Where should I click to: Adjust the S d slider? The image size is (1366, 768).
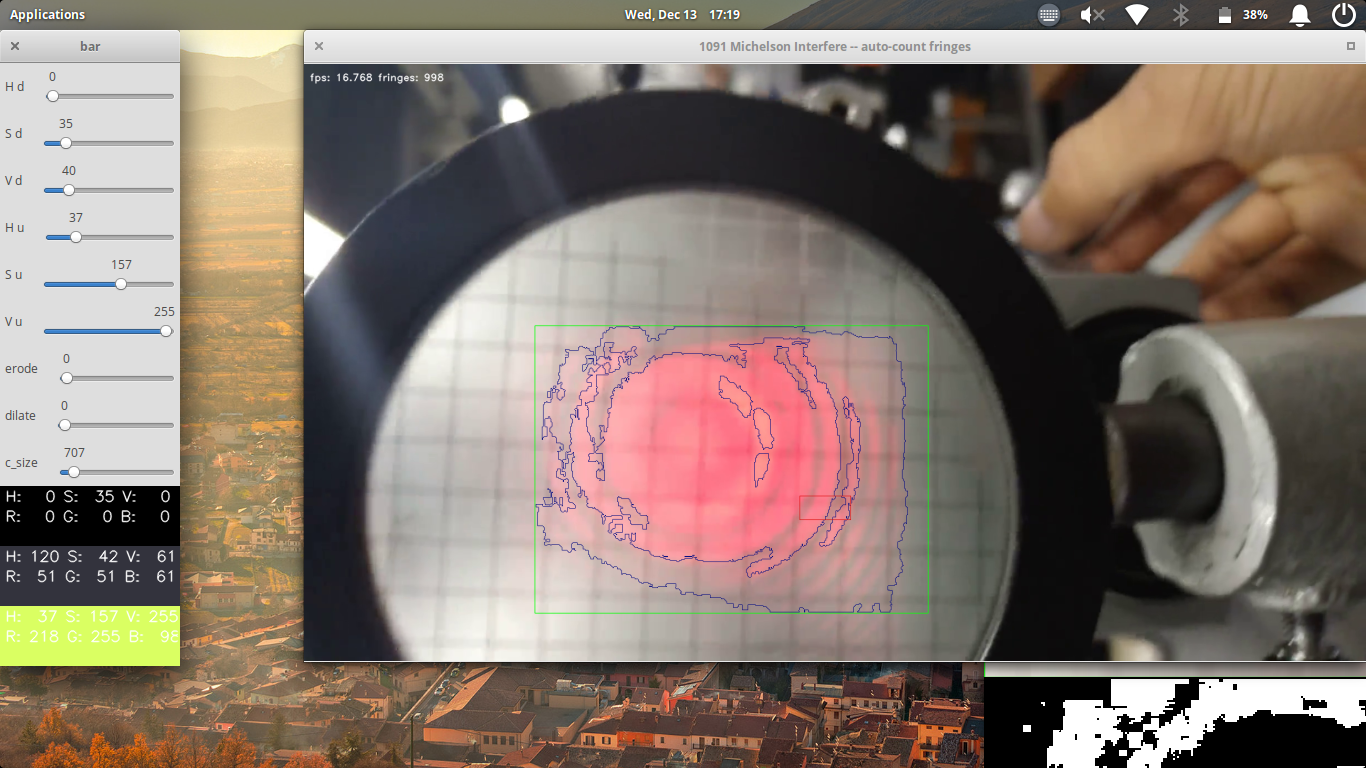tap(109, 143)
